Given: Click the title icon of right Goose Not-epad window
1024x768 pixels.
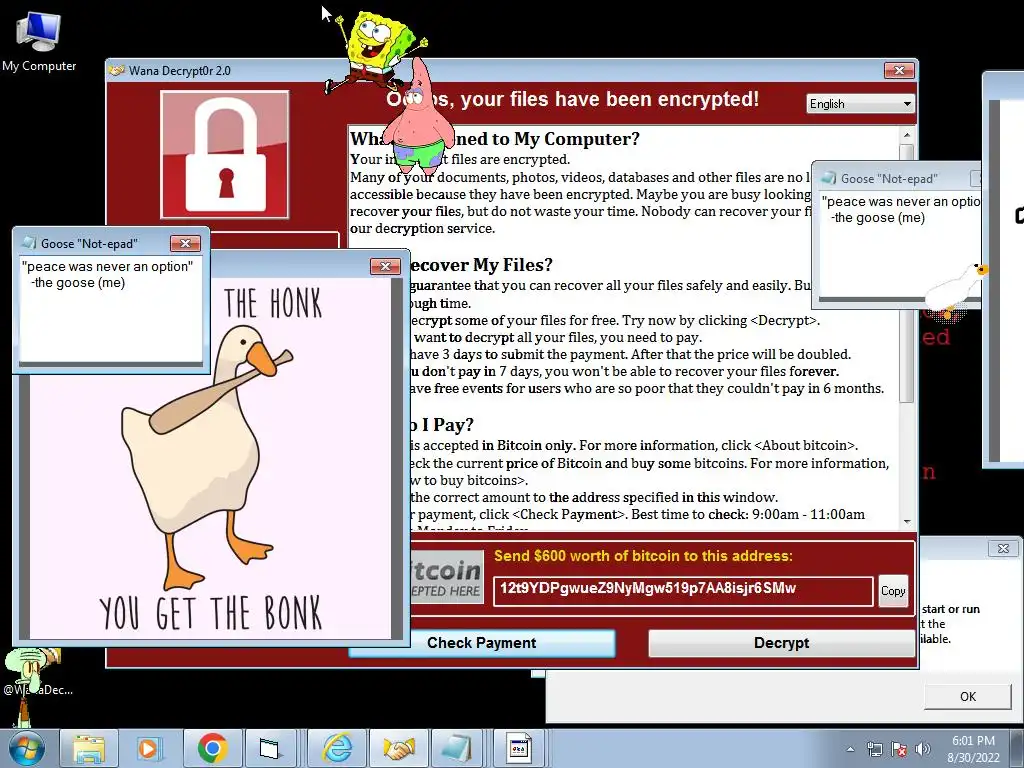Looking at the screenshot, I should (x=828, y=178).
